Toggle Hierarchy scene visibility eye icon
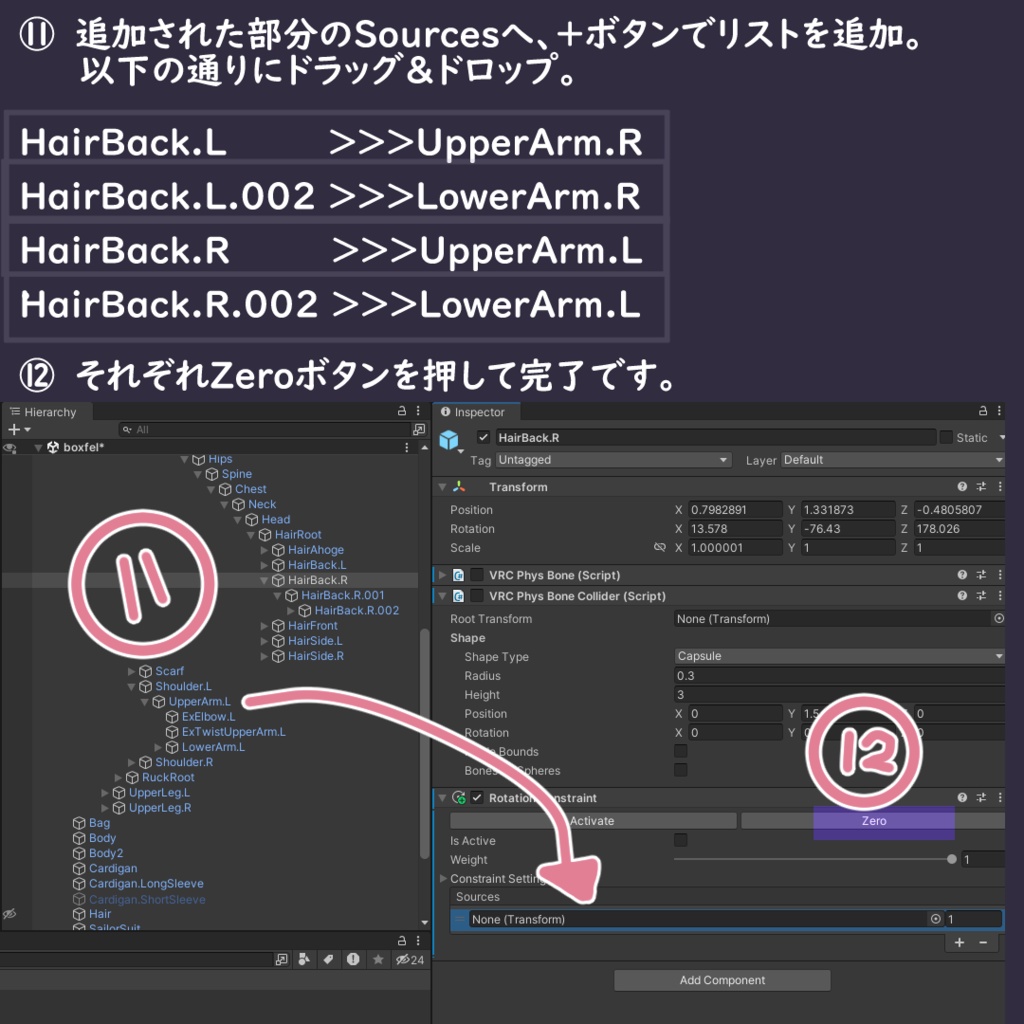This screenshot has height=1024, width=1024. 9,448
